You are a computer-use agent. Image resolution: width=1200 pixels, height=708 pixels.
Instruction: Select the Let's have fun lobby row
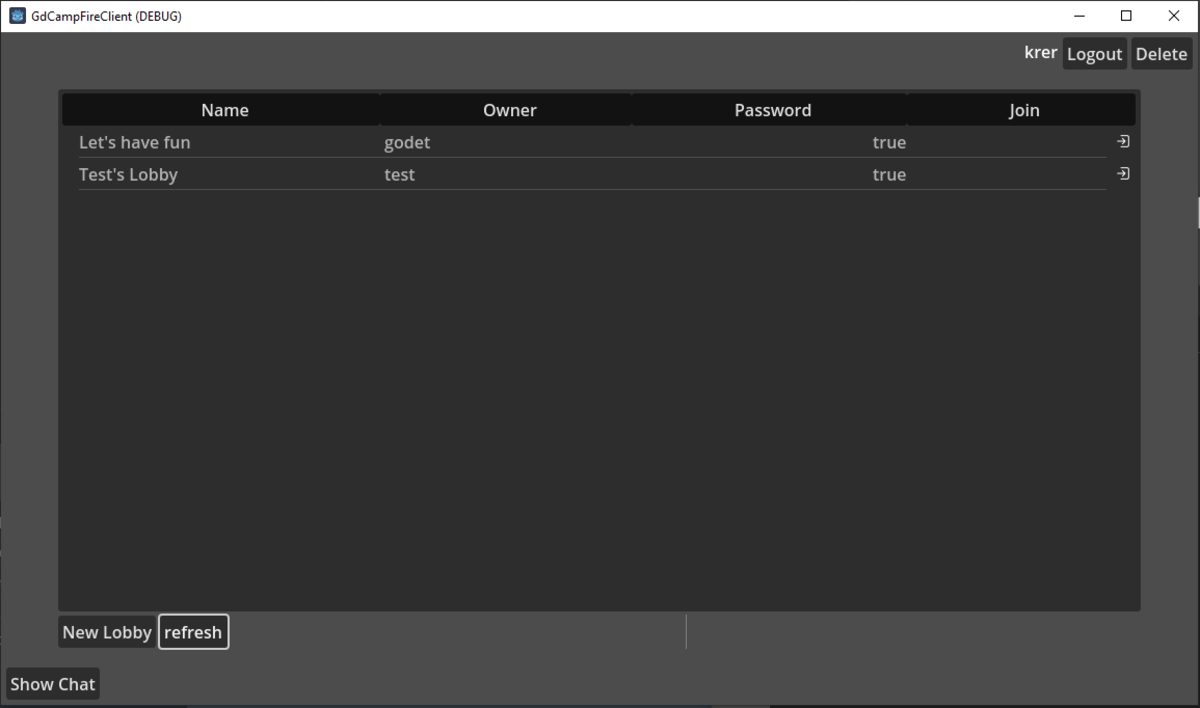coord(134,142)
